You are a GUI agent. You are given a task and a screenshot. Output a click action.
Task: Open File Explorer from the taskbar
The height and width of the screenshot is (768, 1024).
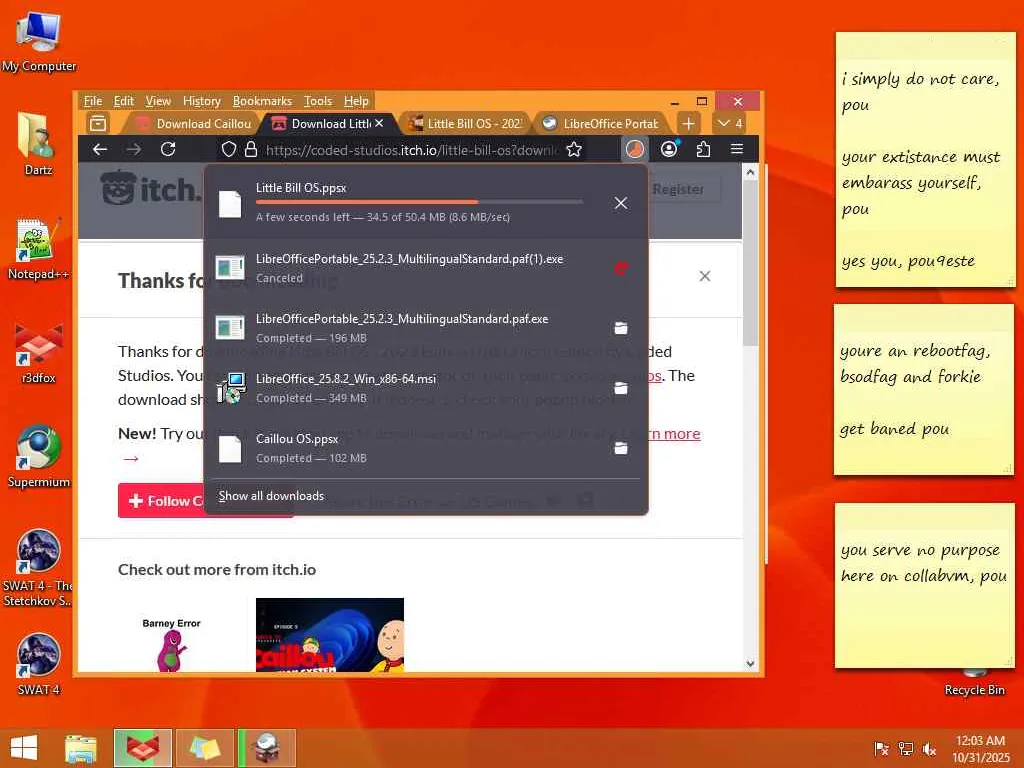(81, 748)
